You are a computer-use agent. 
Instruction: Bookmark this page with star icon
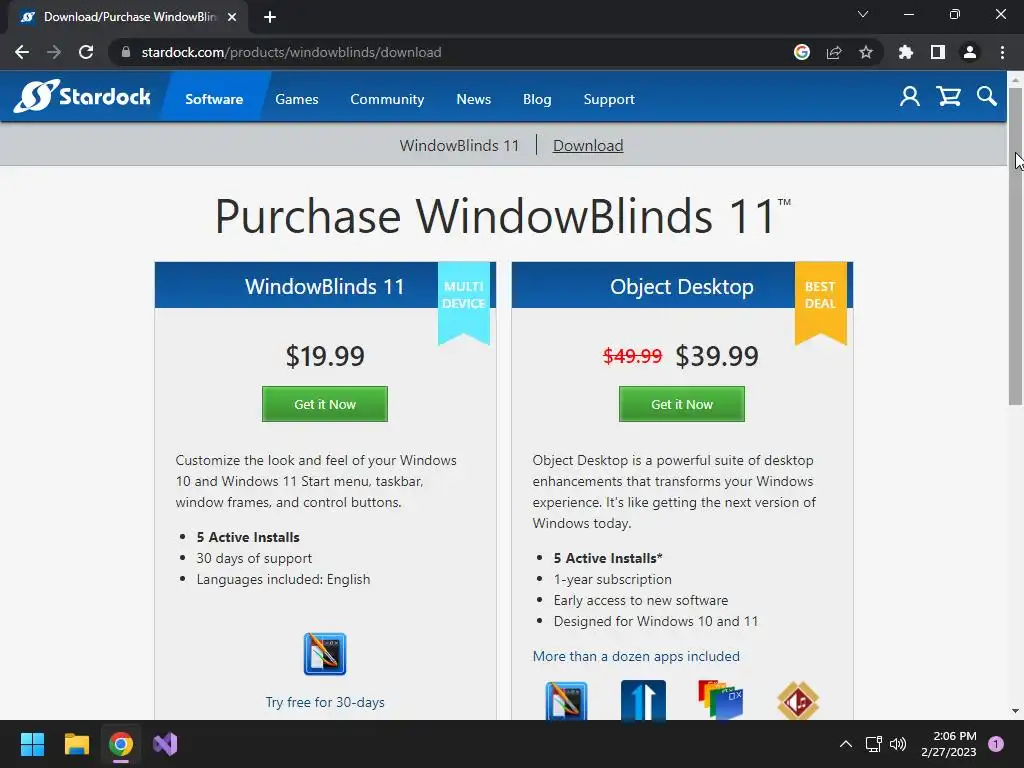point(866,52)
